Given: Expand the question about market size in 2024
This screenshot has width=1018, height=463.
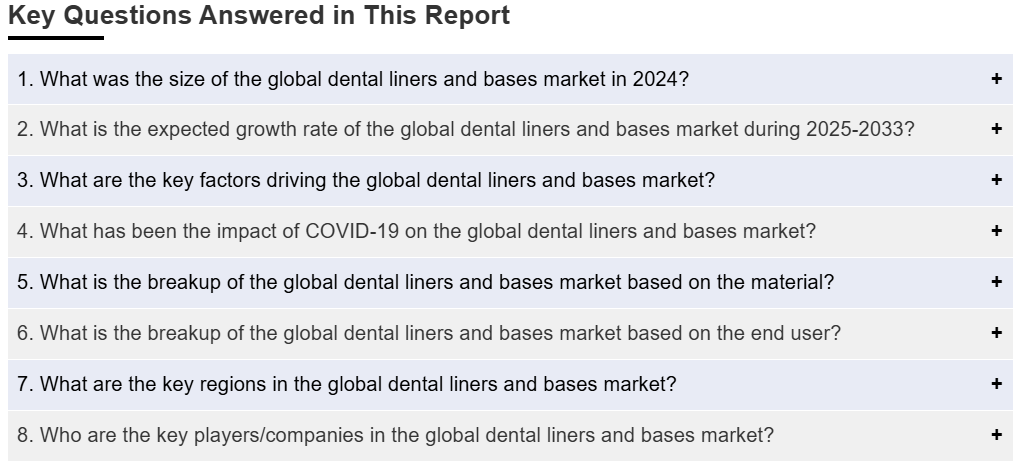Looking at the screenshot, I should pyautogui.click(x=353, y=79).
